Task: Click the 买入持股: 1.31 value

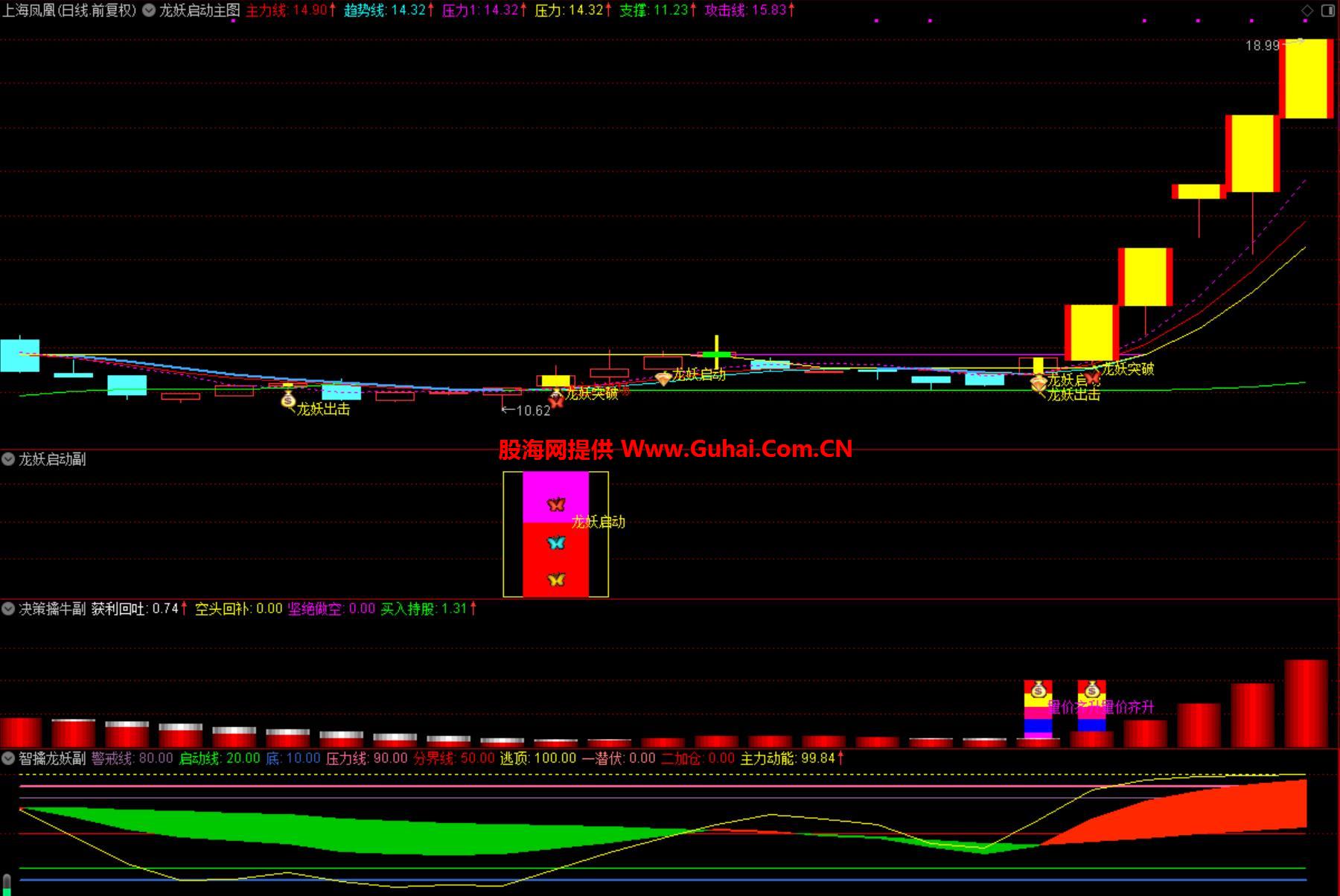Action: click(x=429, y=609)
